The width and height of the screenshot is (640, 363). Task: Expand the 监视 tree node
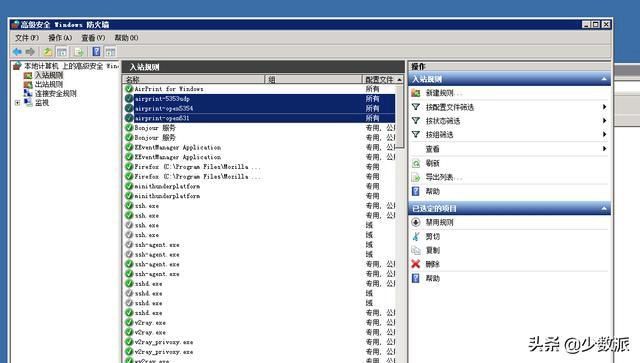click(x=18, y=103)
